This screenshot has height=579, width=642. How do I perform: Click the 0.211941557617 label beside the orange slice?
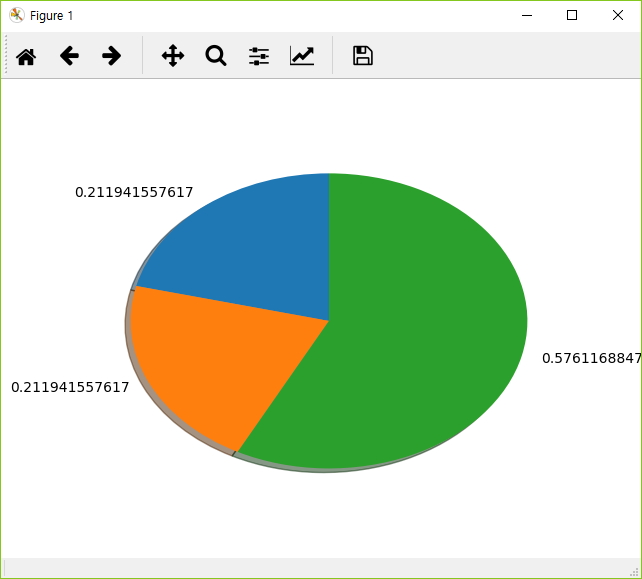click(70, 387)
